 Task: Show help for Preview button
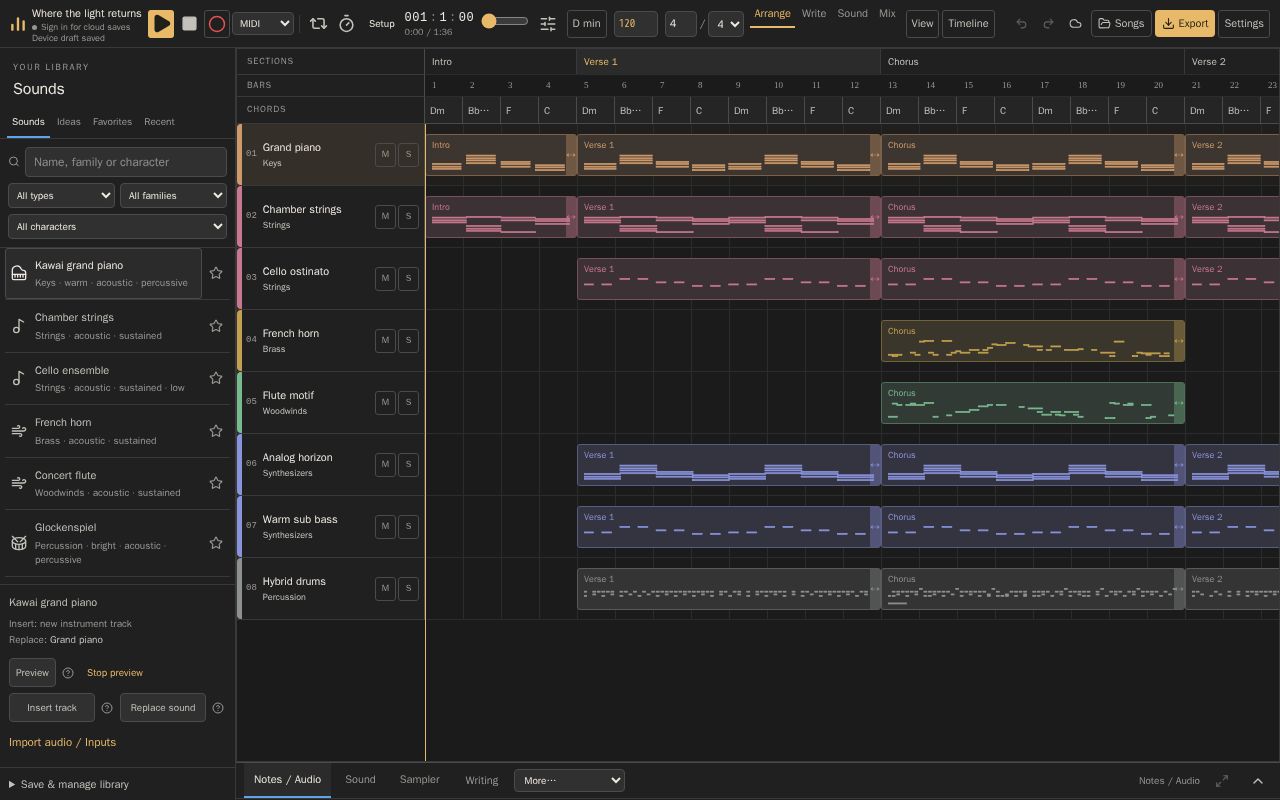pyautogui.click(x=68, y=673)
